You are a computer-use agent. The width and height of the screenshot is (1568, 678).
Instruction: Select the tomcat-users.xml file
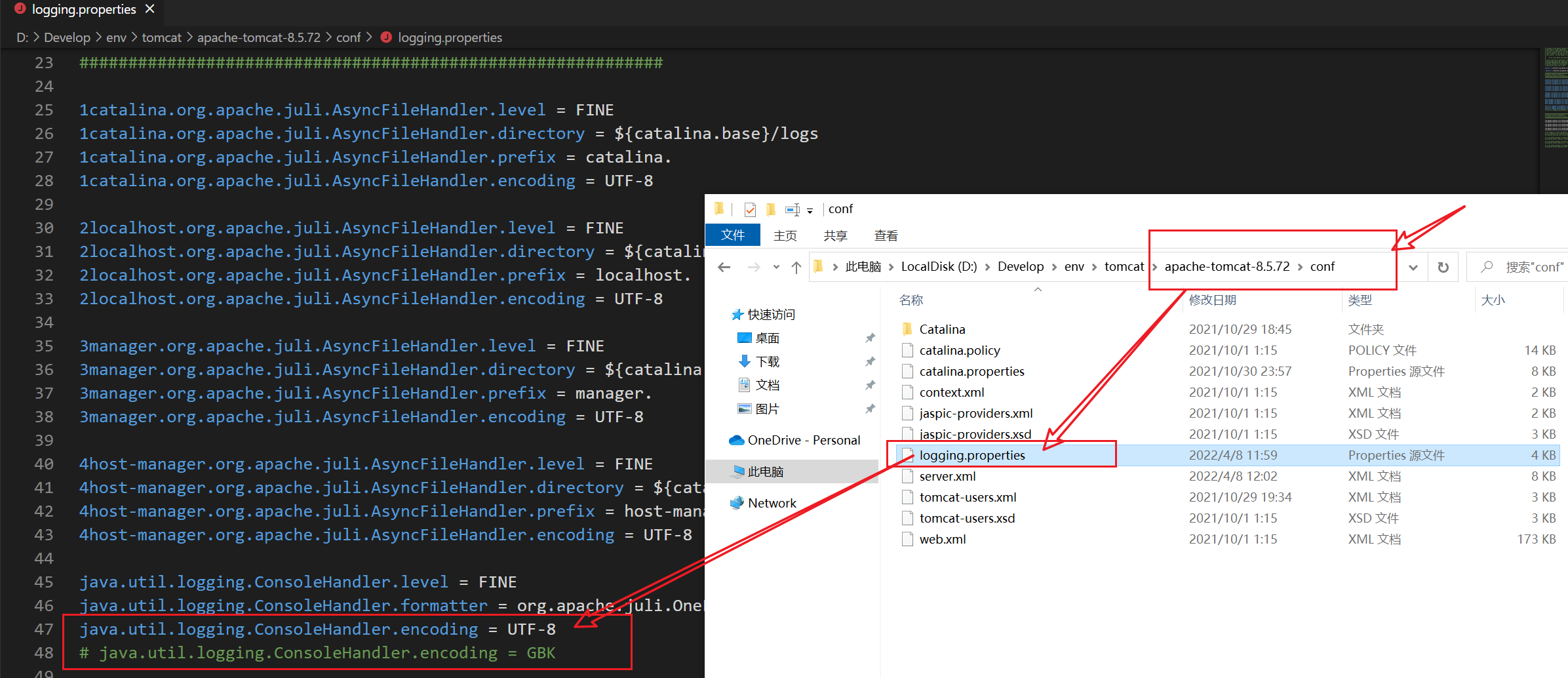point(968,497)
